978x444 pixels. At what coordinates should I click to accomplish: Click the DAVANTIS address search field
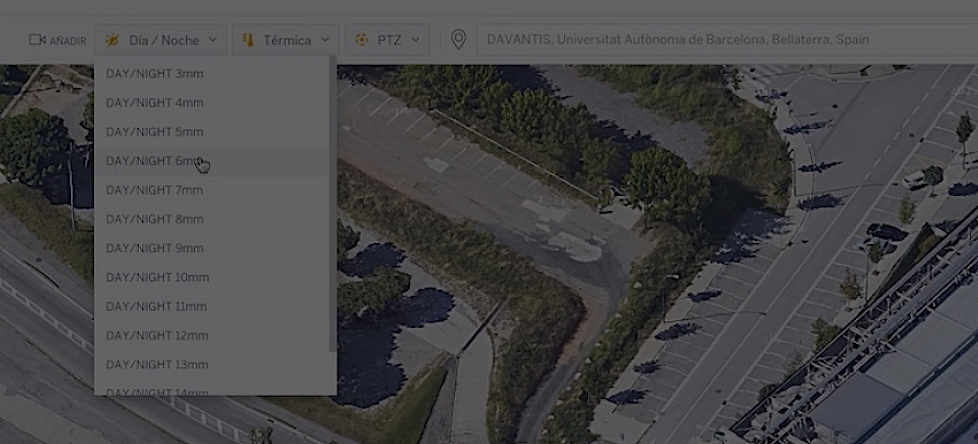[x=700, y=40]
